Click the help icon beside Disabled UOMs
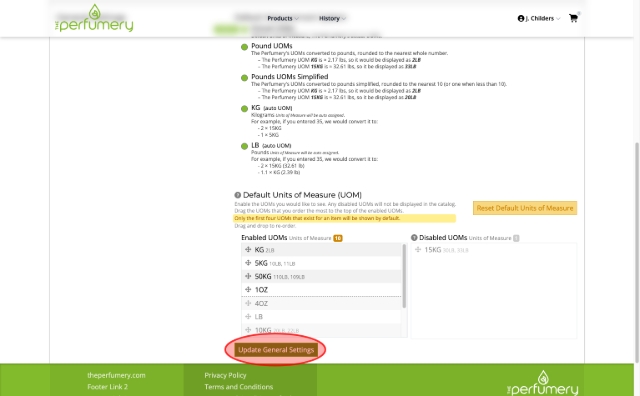This screenshot has width=640, height=396. 414,238
